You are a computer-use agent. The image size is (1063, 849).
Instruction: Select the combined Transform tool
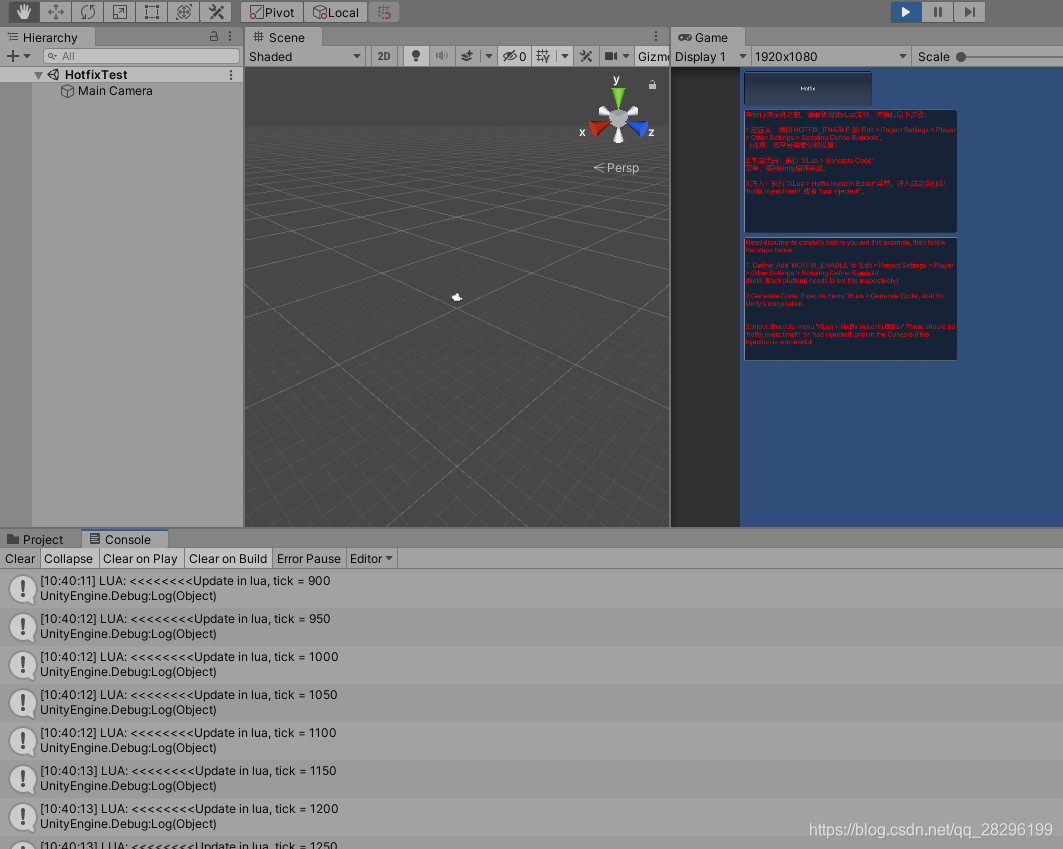coord(184,12)
